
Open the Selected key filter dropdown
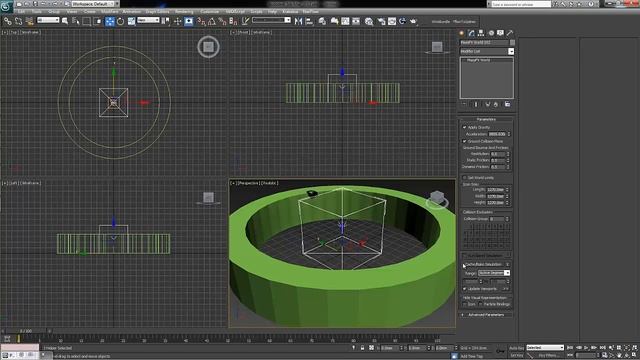[544, 348]
